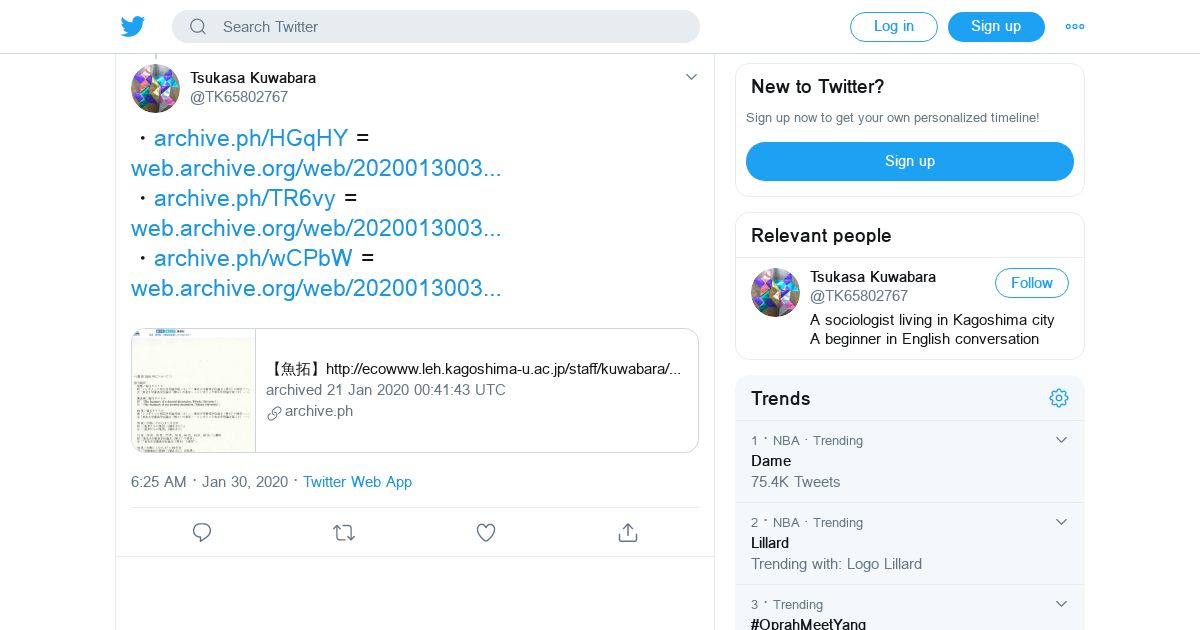The width and height of the screenshot is (1200, 630).
Task: Open Trends settings gear
Action: tap(1059, 398)
